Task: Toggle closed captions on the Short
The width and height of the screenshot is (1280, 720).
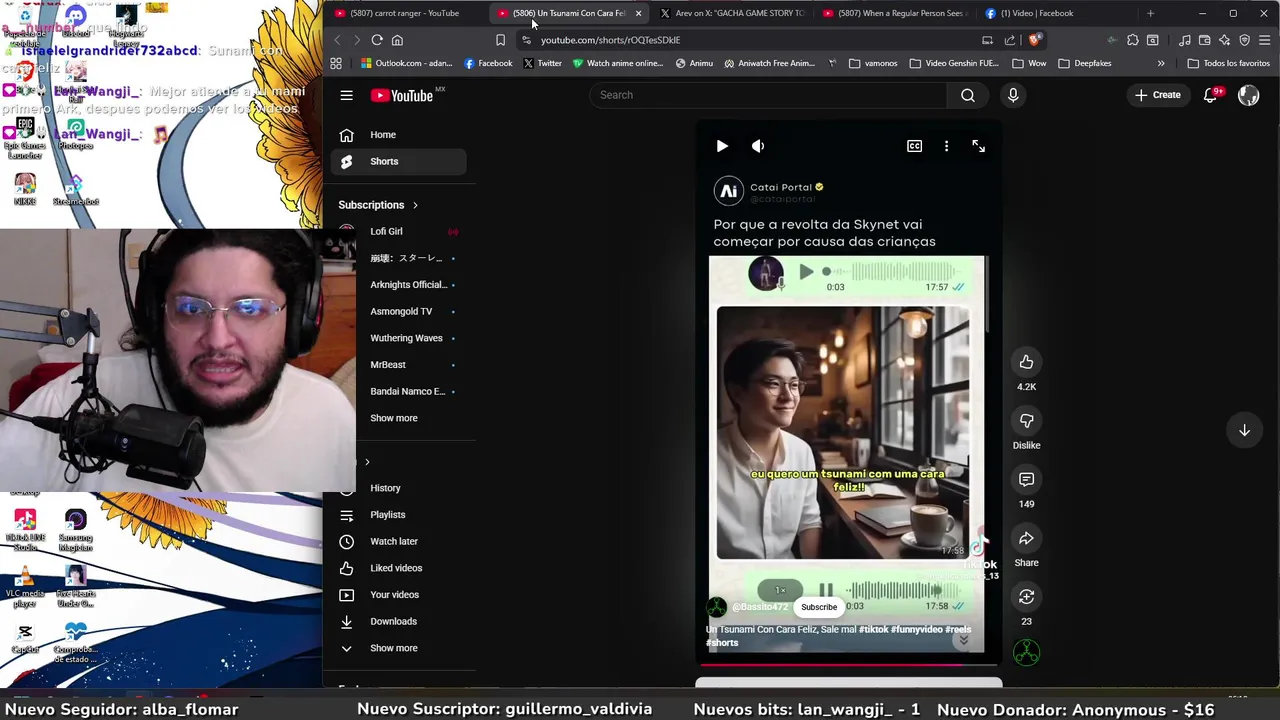Action: click(x=914, y=146)
